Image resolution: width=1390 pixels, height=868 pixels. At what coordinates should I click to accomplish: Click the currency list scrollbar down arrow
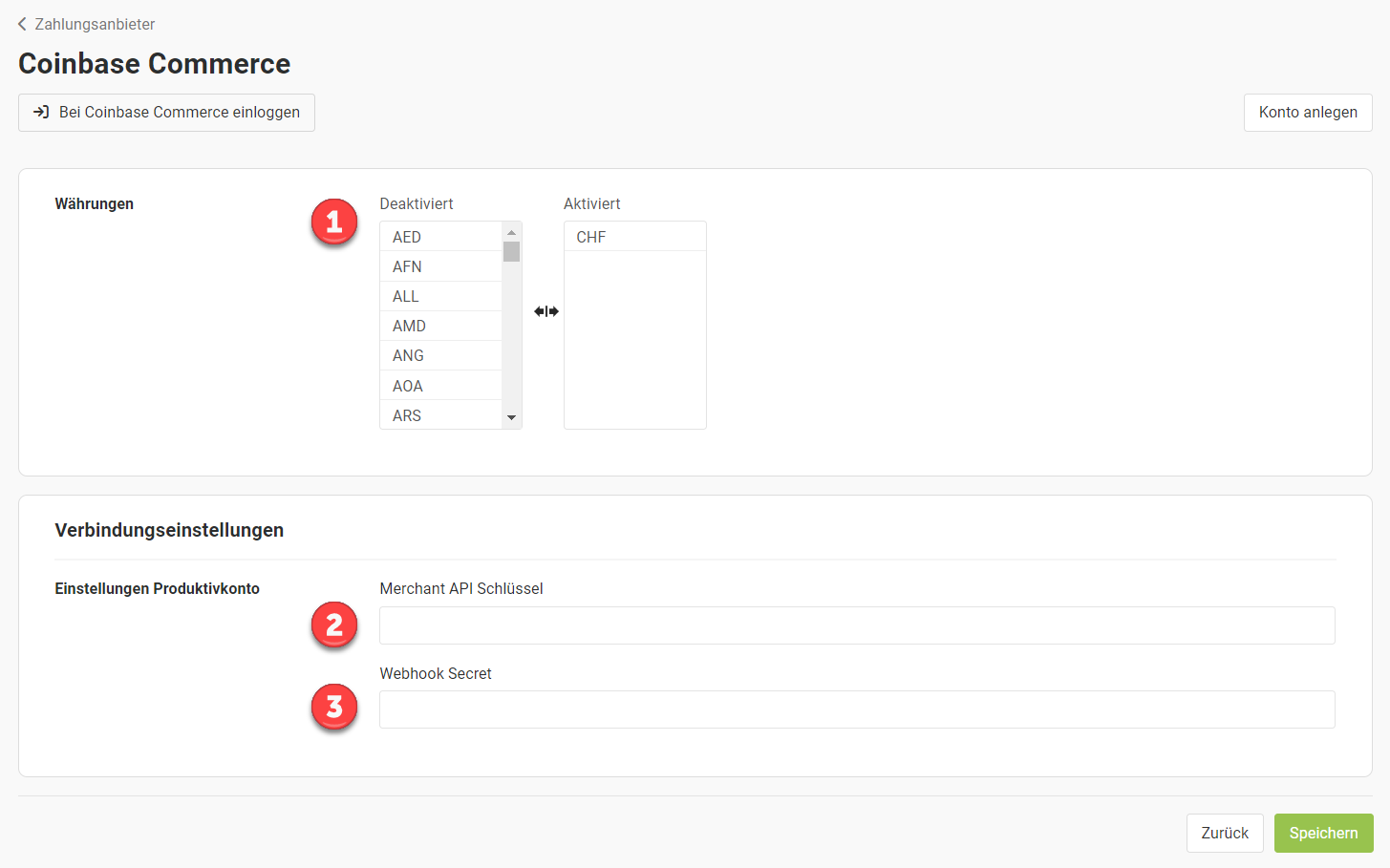click(512, 417)
